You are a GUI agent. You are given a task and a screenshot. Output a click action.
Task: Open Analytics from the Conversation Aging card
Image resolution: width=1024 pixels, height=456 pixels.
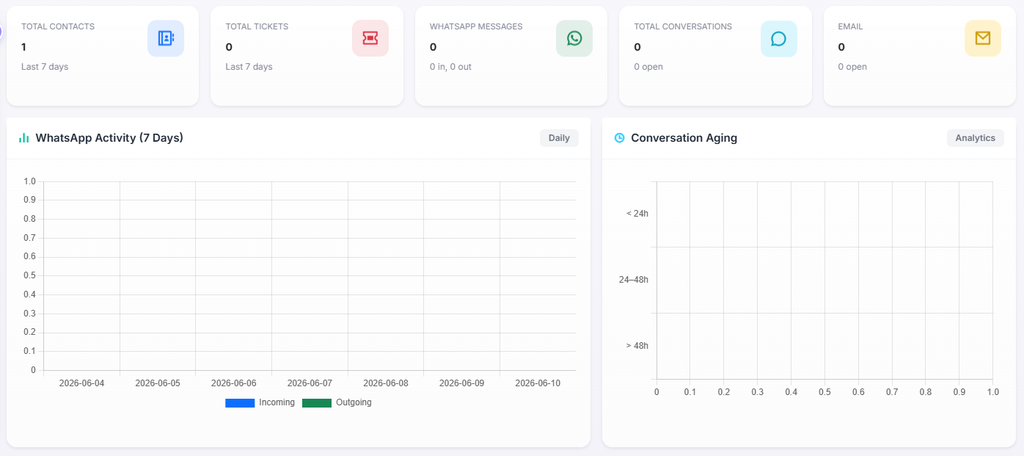975,138
